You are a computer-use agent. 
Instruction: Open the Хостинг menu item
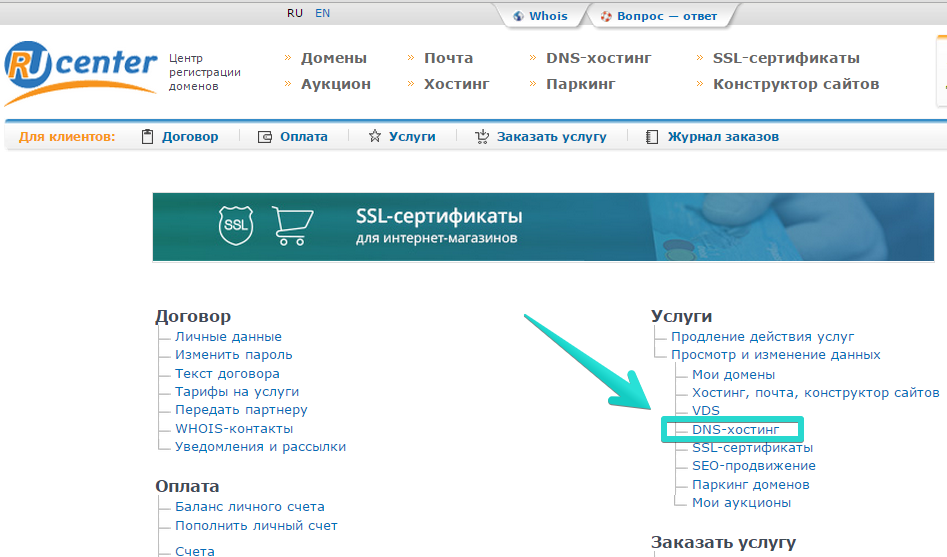click(x=457, y=84)
